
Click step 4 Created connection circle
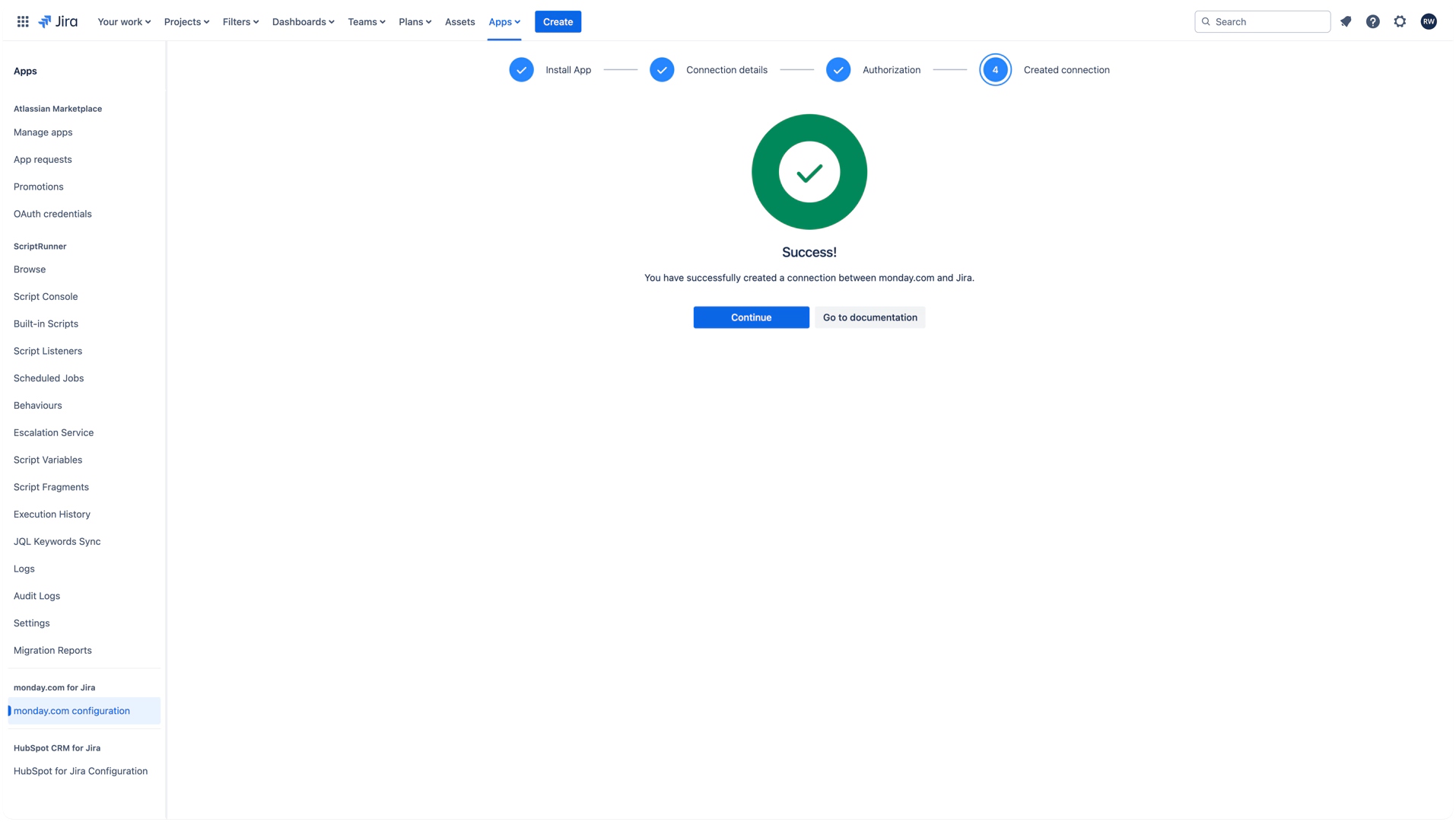(995, 70)
